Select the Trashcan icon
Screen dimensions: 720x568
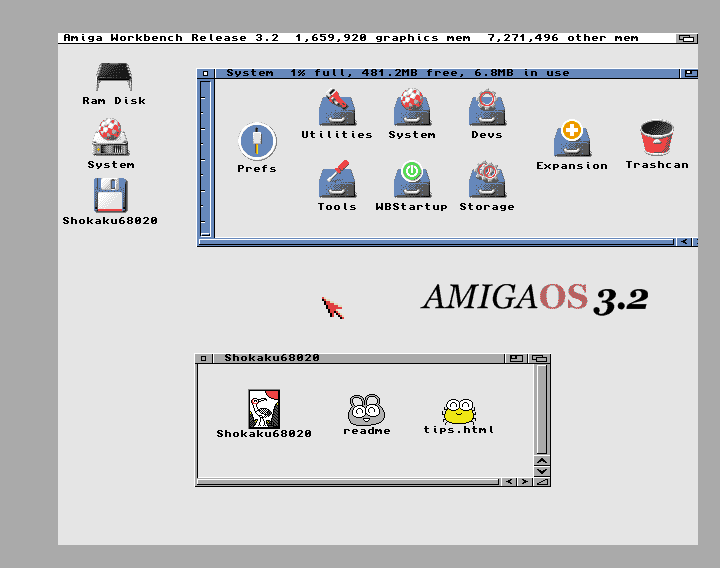(x=657, y=145)
